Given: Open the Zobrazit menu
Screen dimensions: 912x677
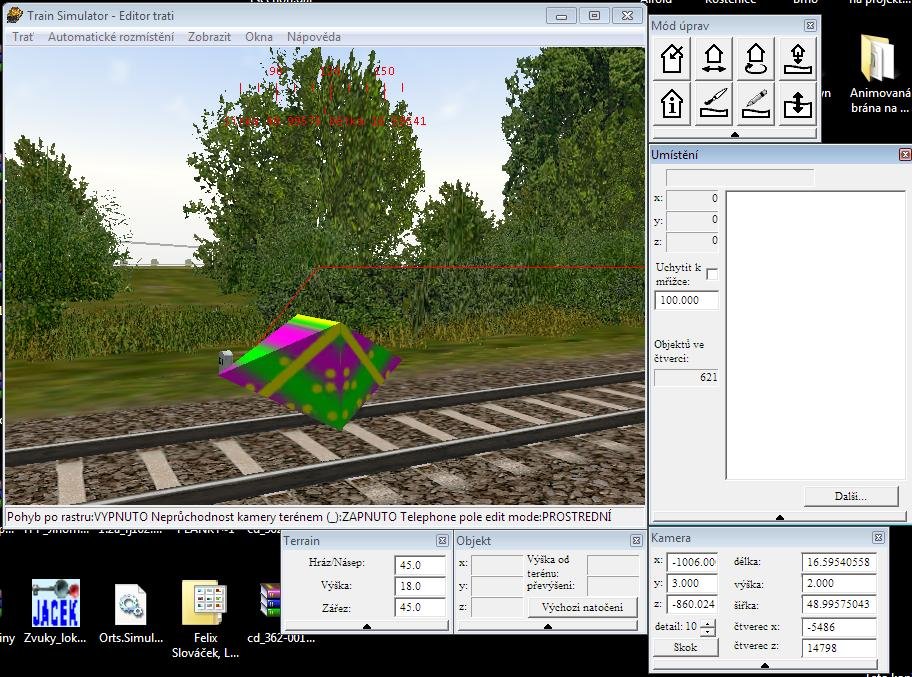Looking at the screenshot, I should [x=209, y=37].
